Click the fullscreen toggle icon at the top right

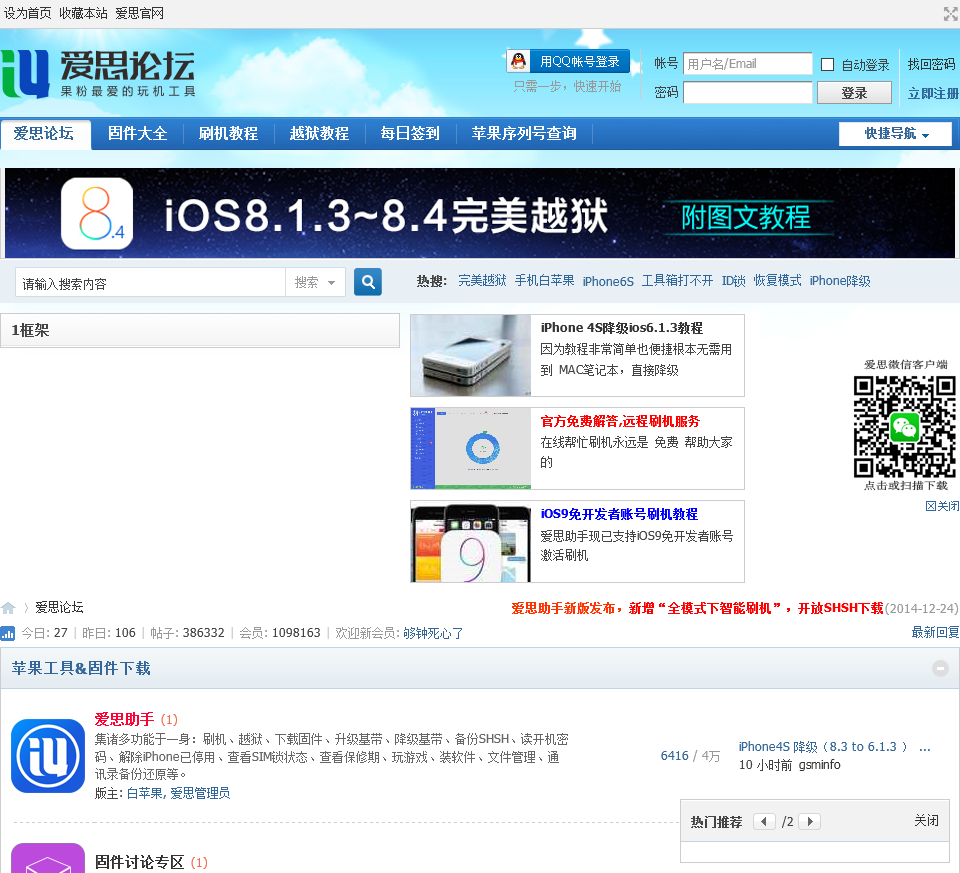tap(951, 13)
